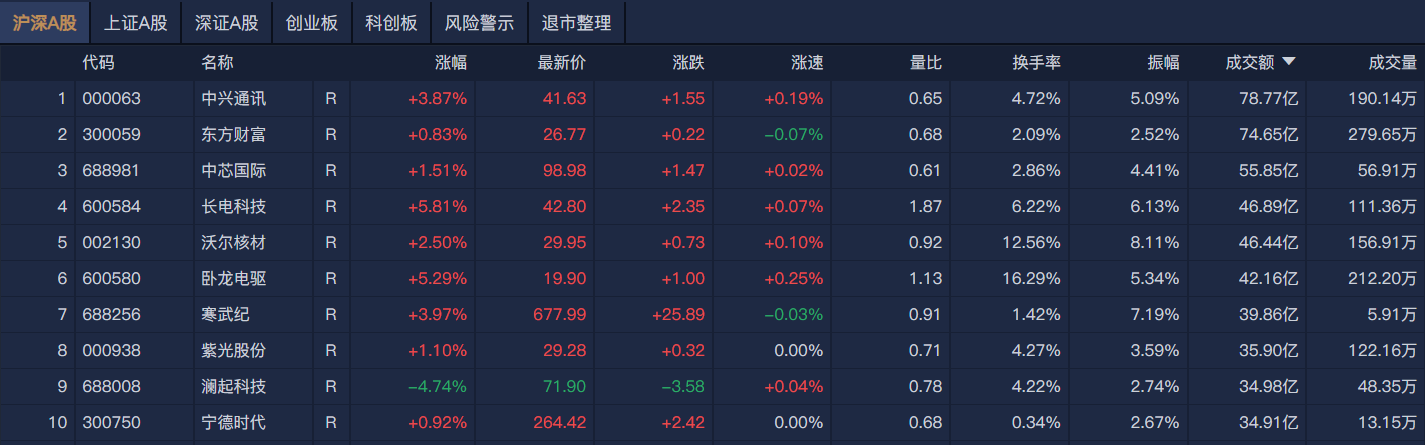Open the 创业板 tab
Viewport: 1425px width, 445px height.
click(x=312, y=23)
